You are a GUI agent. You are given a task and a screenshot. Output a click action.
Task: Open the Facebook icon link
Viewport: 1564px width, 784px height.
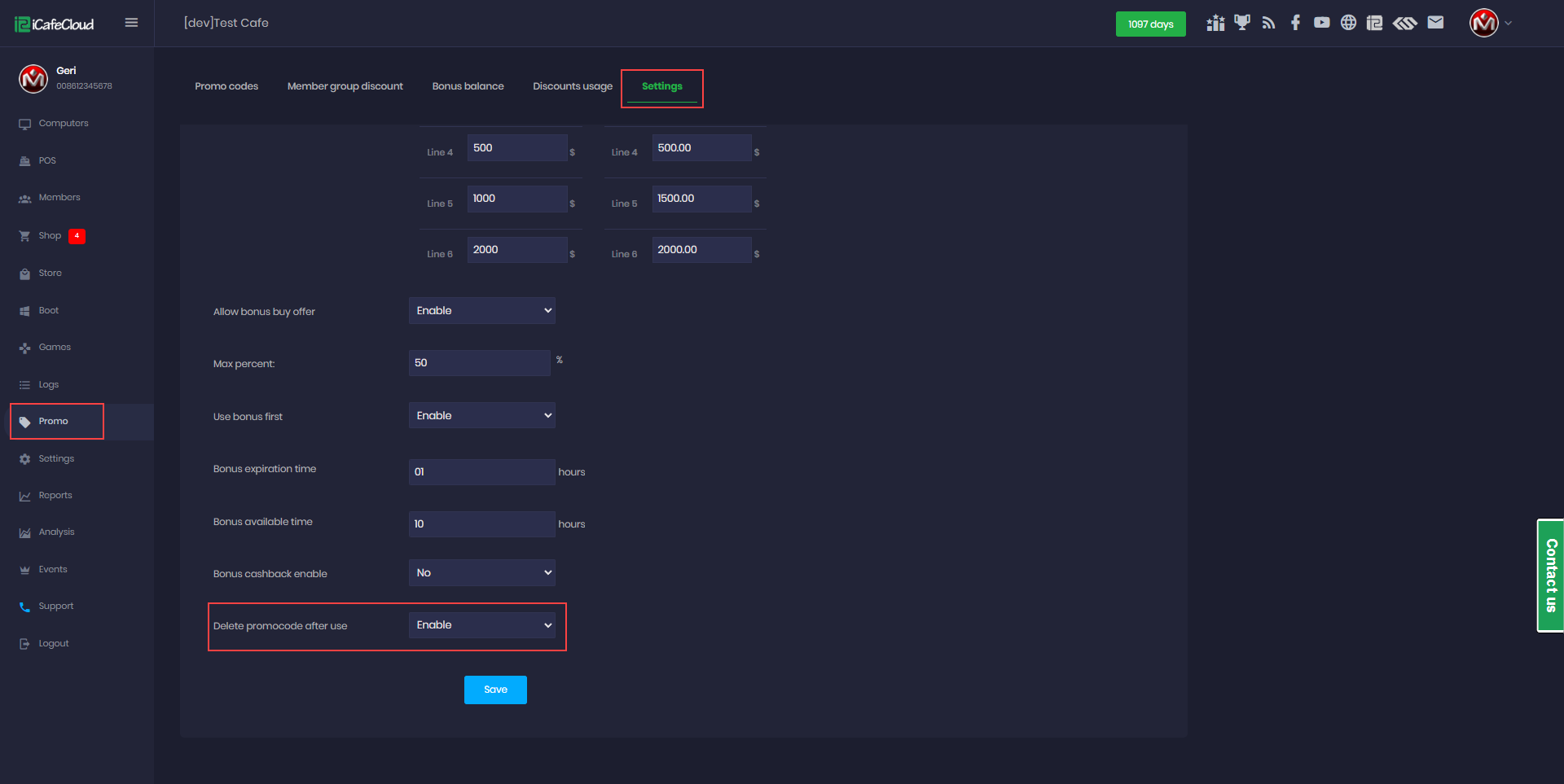coord(1295,23)
